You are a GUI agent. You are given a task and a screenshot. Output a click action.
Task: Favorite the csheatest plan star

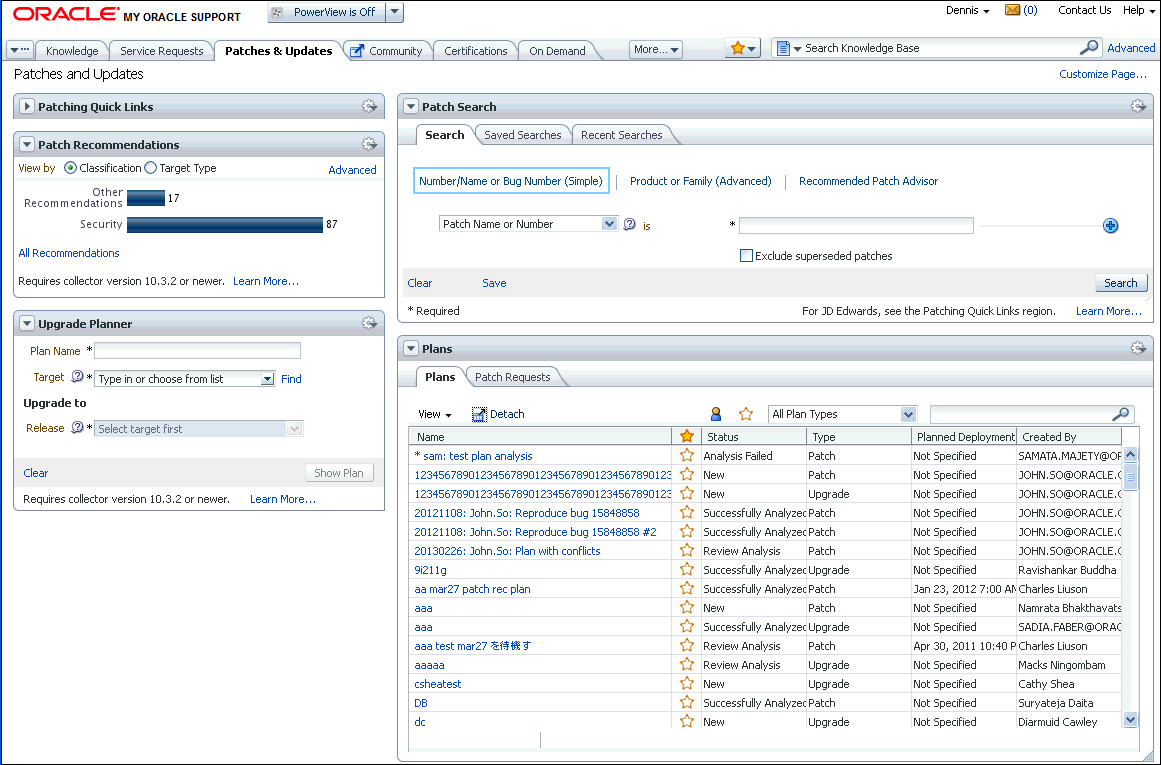687,684
